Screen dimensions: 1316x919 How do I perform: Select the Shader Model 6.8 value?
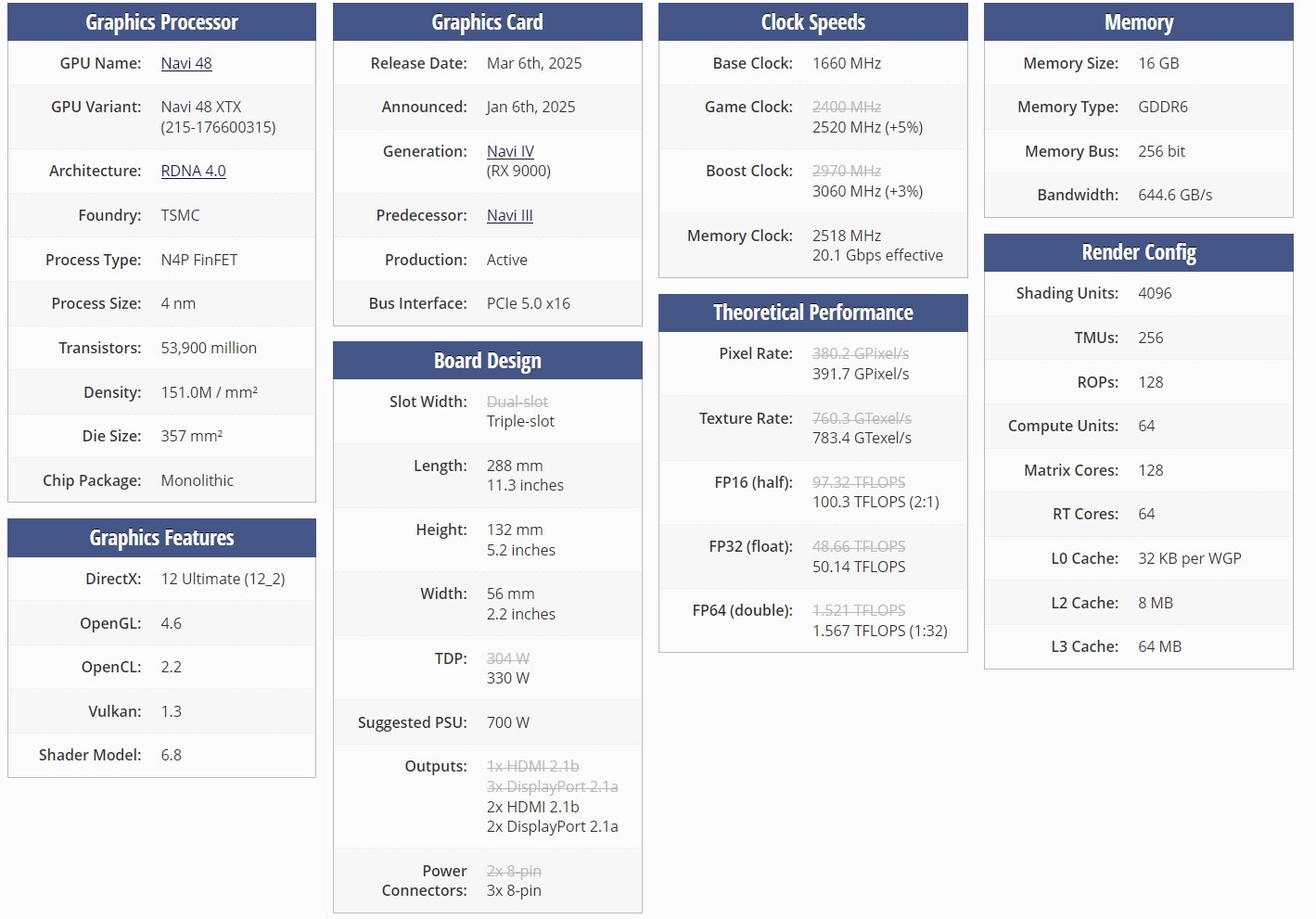(x=172, y=755)
